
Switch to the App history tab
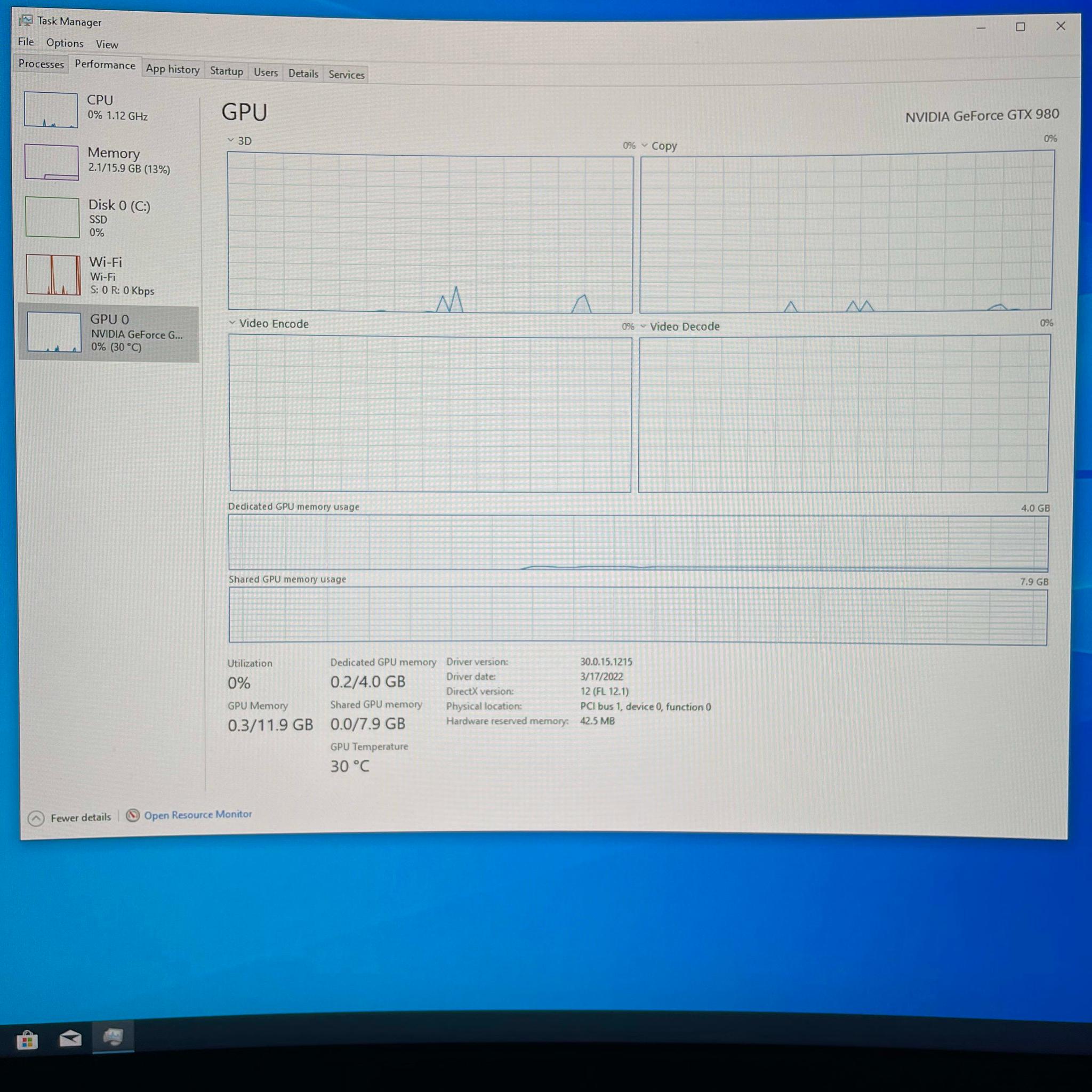pos(172,69)
